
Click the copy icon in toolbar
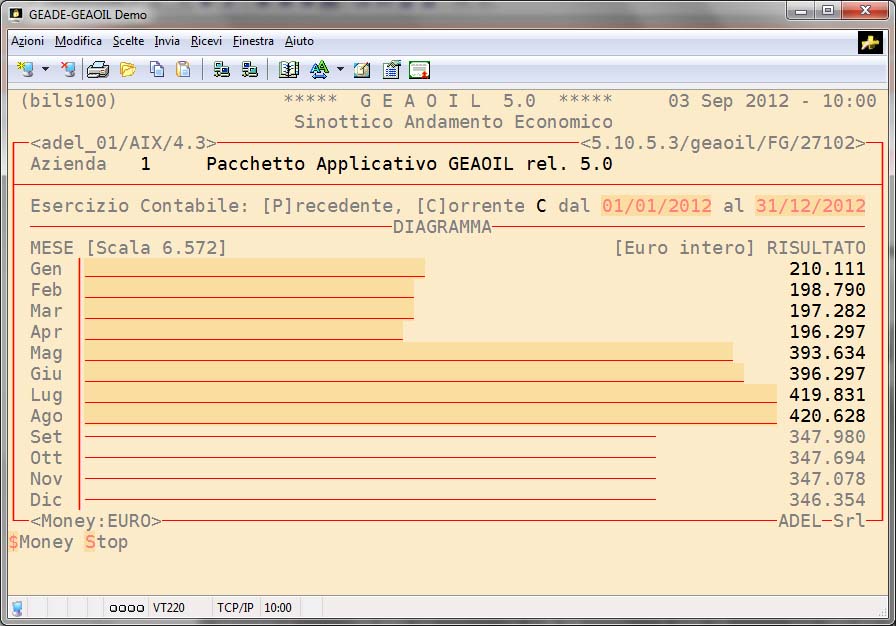157,70
